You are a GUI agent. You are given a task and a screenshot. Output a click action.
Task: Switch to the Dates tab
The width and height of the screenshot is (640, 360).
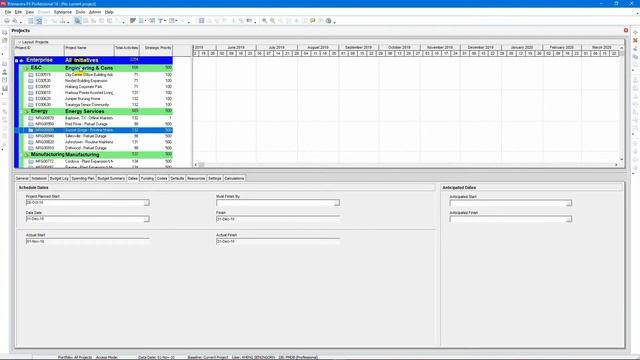click(x=133, y=178)
